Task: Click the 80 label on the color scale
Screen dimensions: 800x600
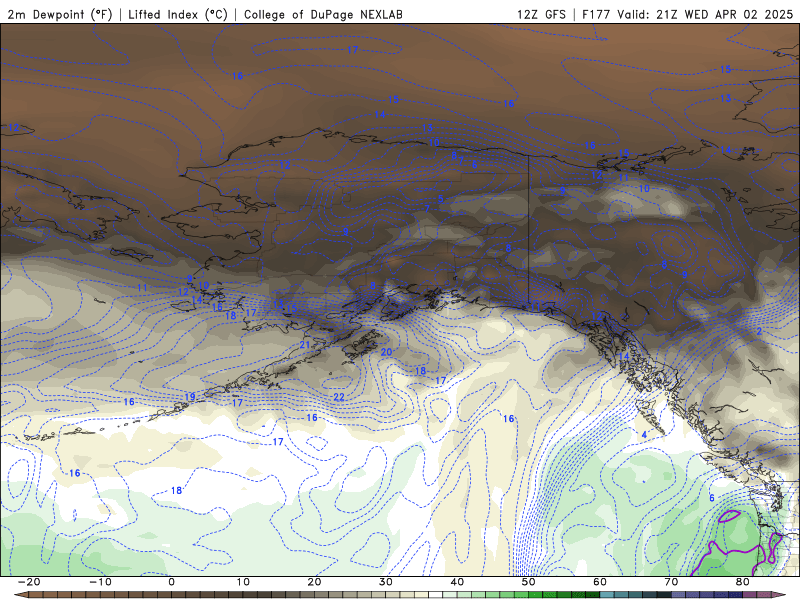Action: pos(743,582)
